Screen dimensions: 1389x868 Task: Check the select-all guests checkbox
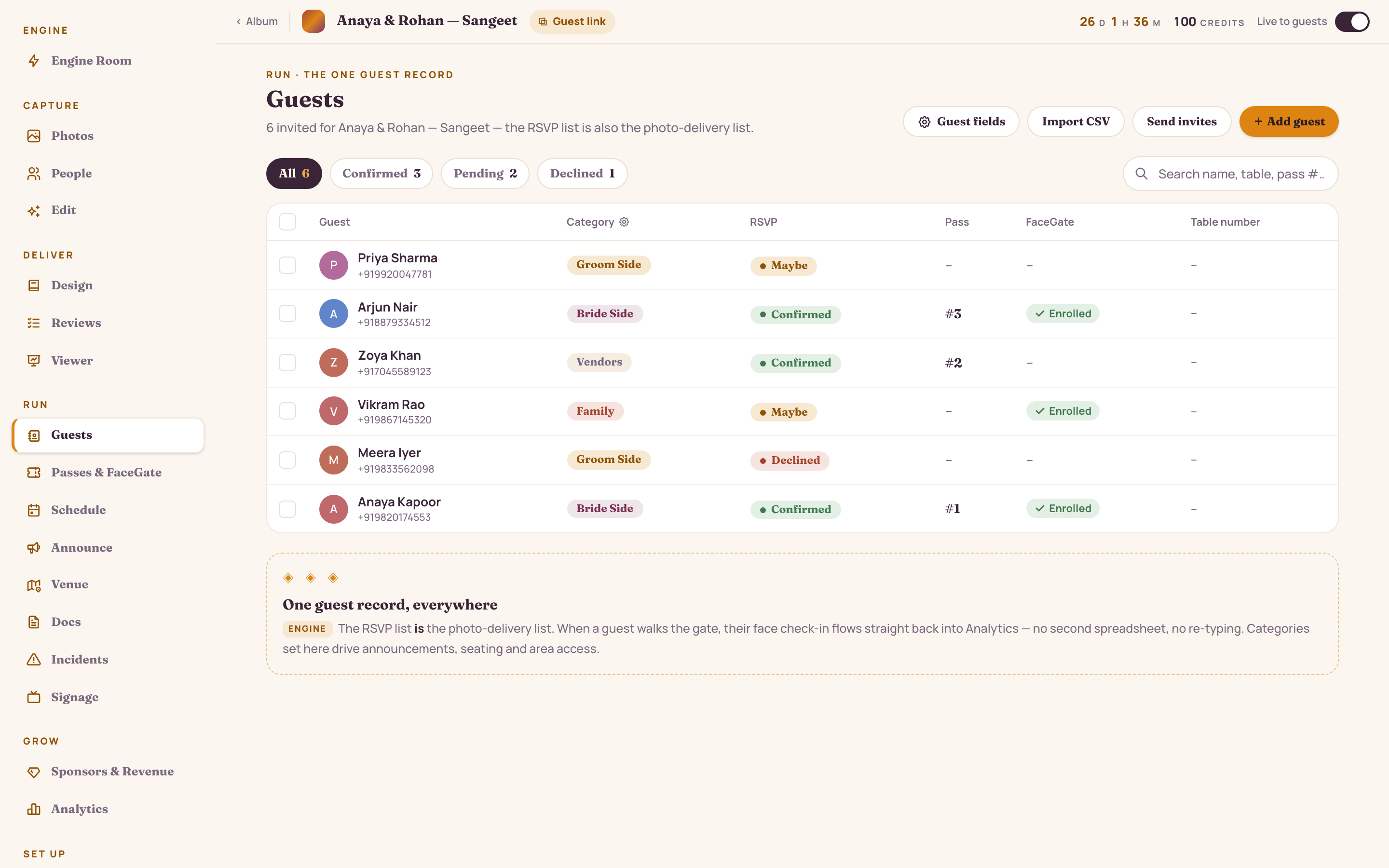click(x=287, y=222)
